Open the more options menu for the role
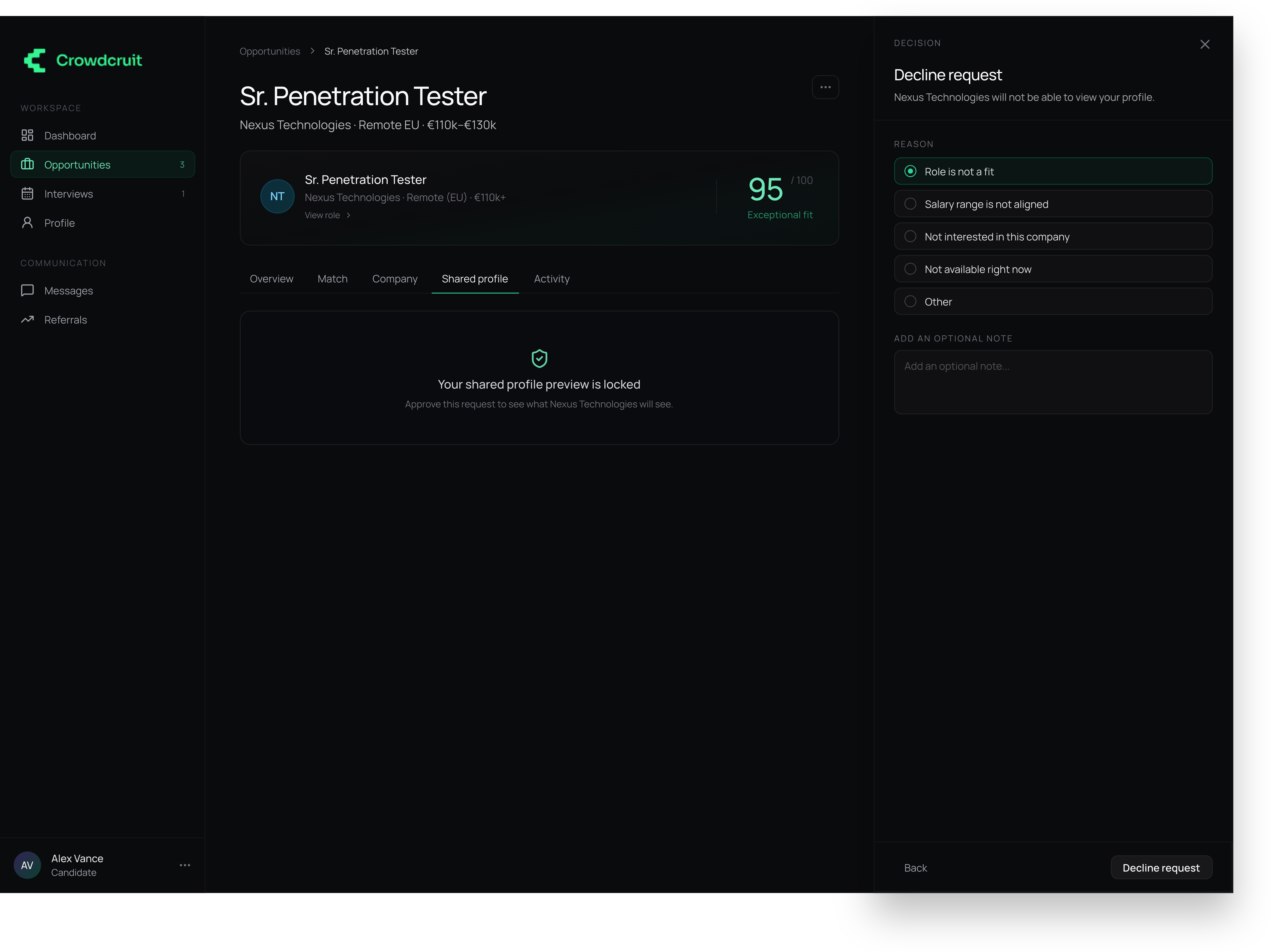Screen dimensions: 1271x952 click(x=825, y=87)
